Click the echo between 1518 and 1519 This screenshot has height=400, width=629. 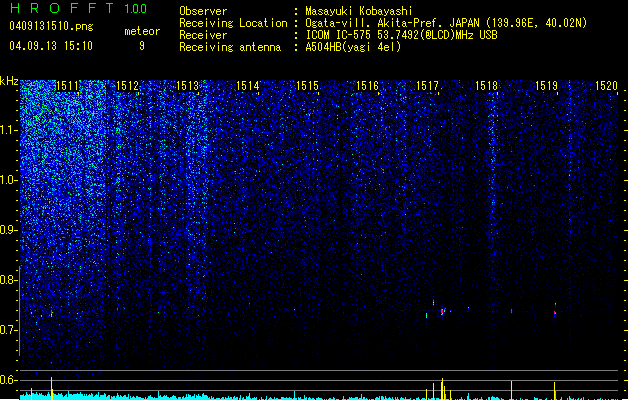coord(511,311)
